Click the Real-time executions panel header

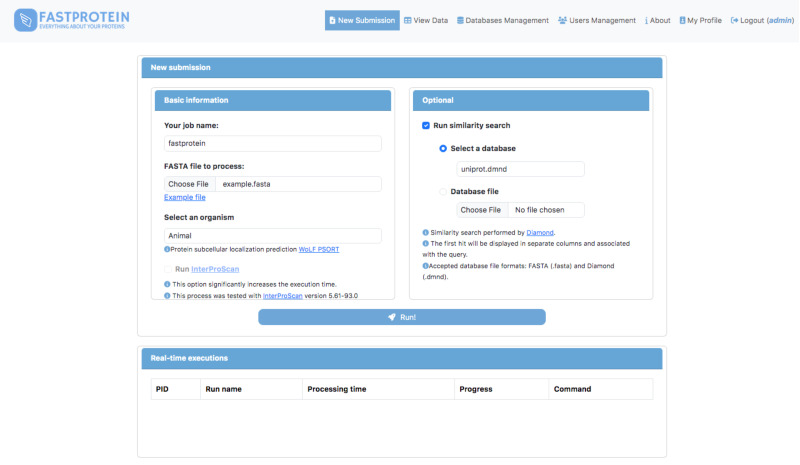[402, 358]
